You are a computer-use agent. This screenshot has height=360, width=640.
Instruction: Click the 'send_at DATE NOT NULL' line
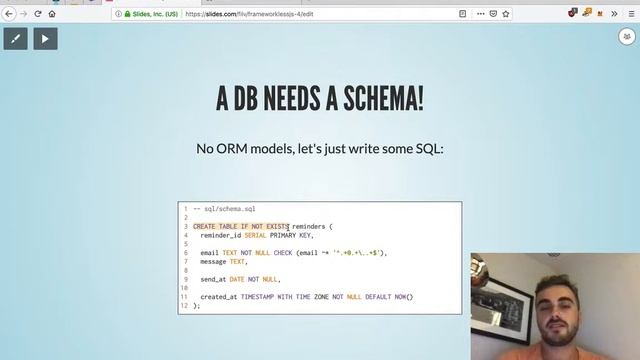point(240,280)
